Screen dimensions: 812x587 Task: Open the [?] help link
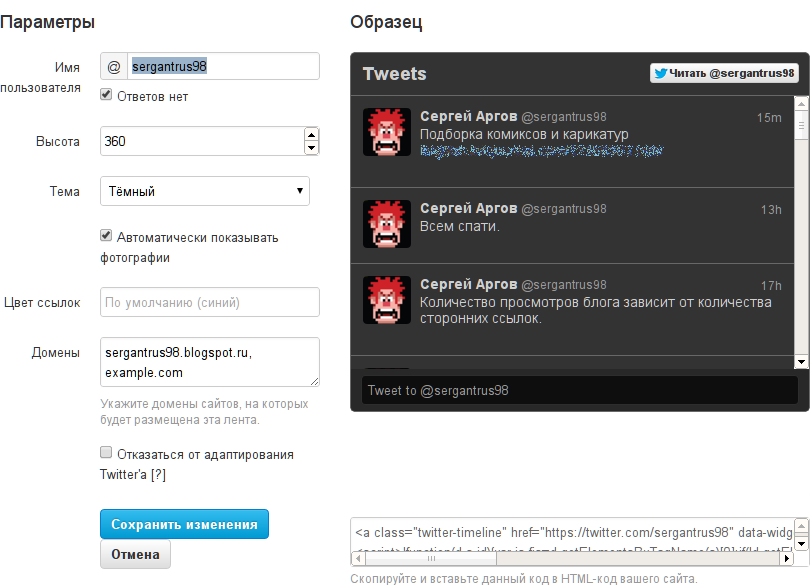tap(158, 475)
